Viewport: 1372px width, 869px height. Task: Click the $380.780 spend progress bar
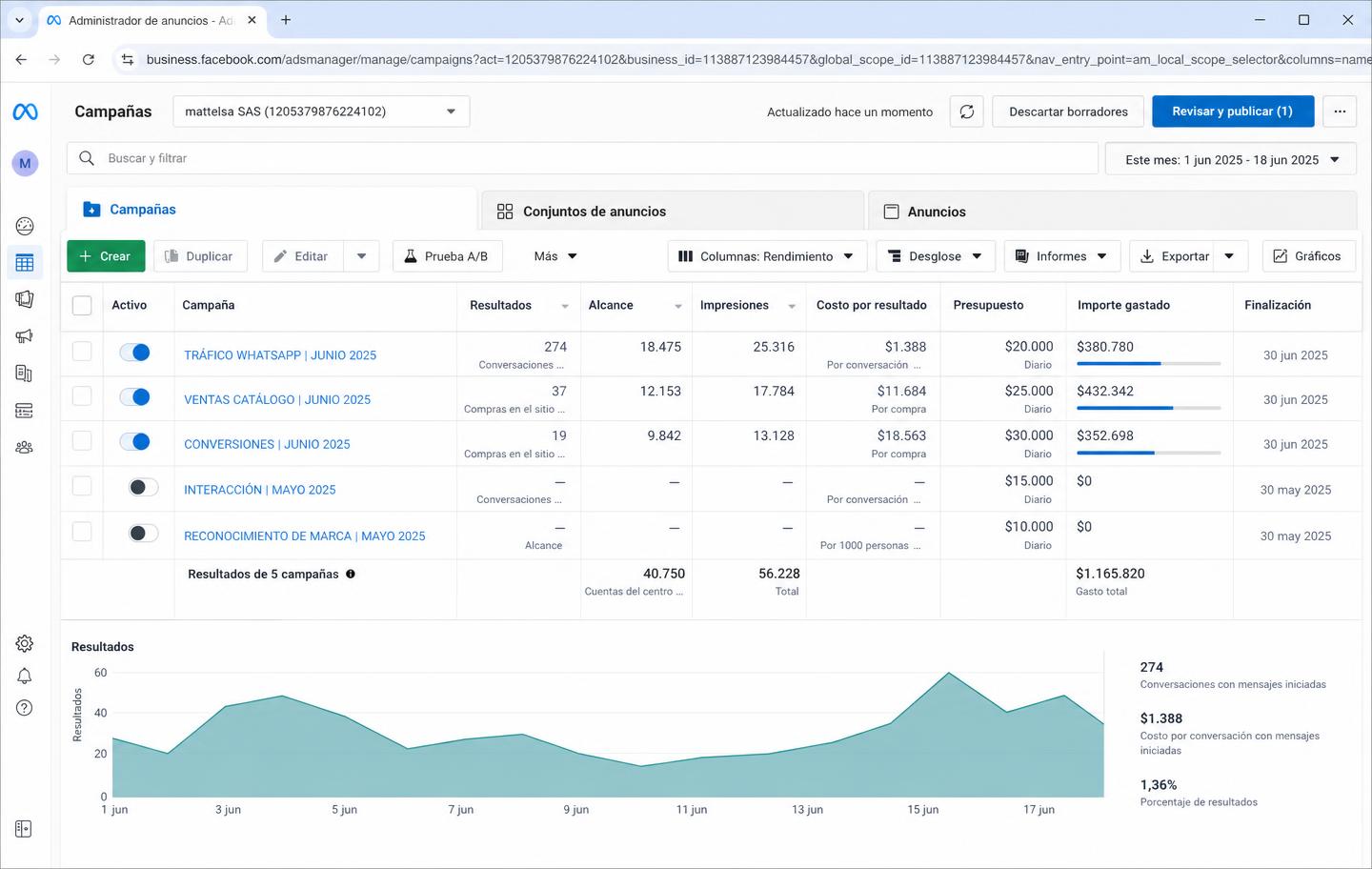point(1148,363)
